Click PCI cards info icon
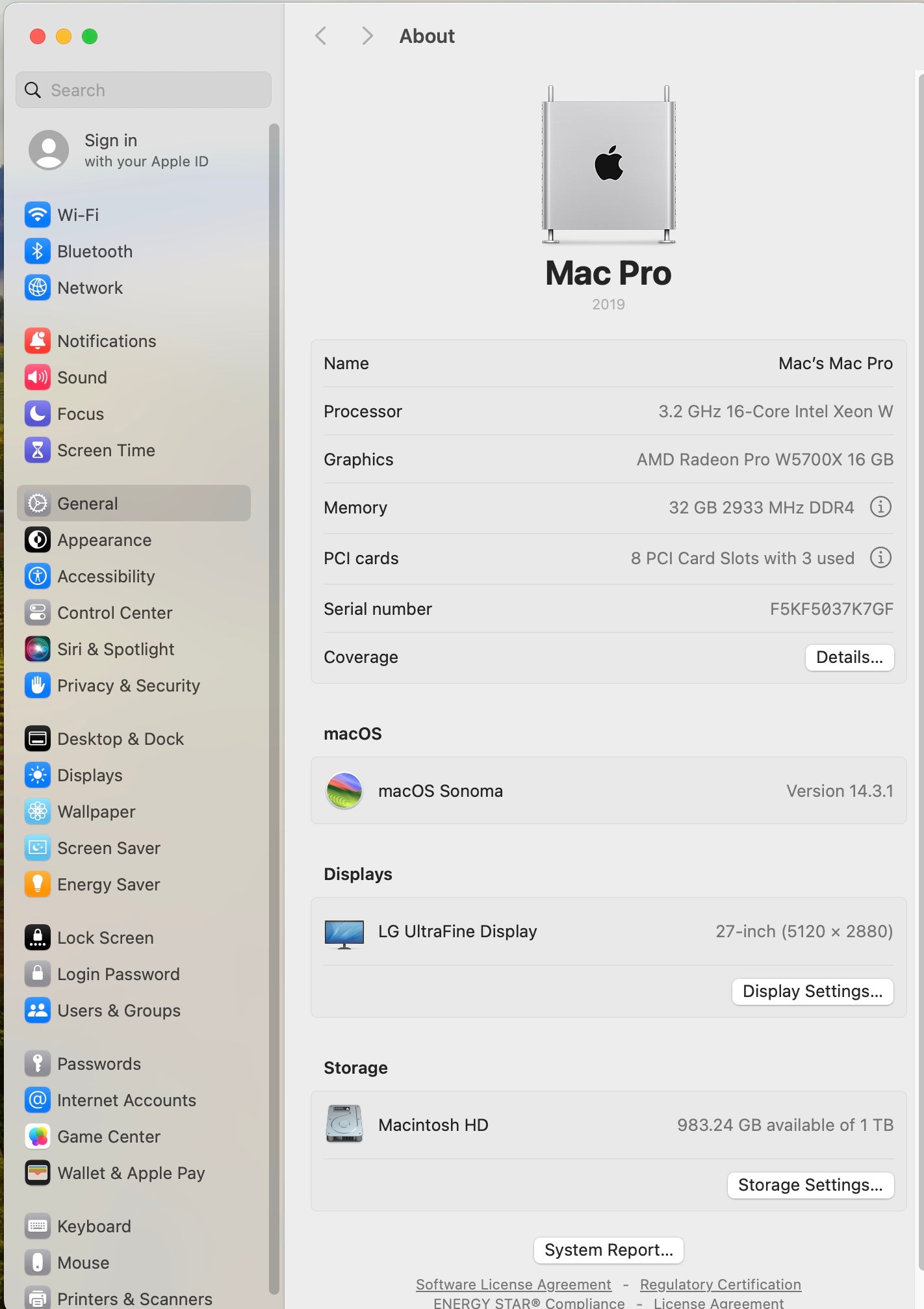The image size is (924, 1309). 880,558
